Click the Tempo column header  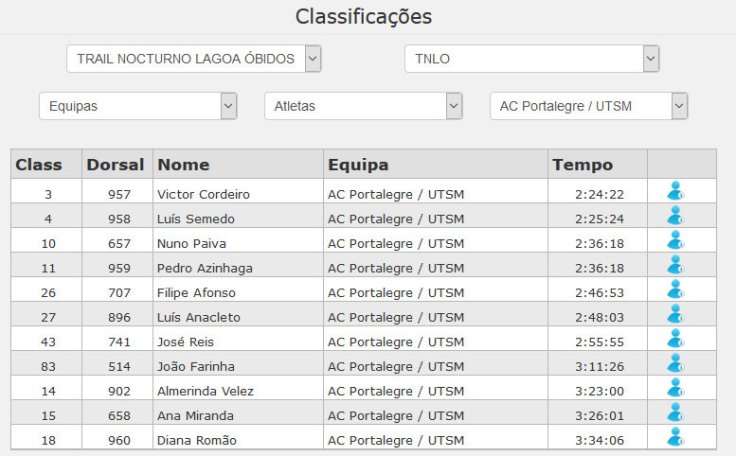click(x=583, y=165)
